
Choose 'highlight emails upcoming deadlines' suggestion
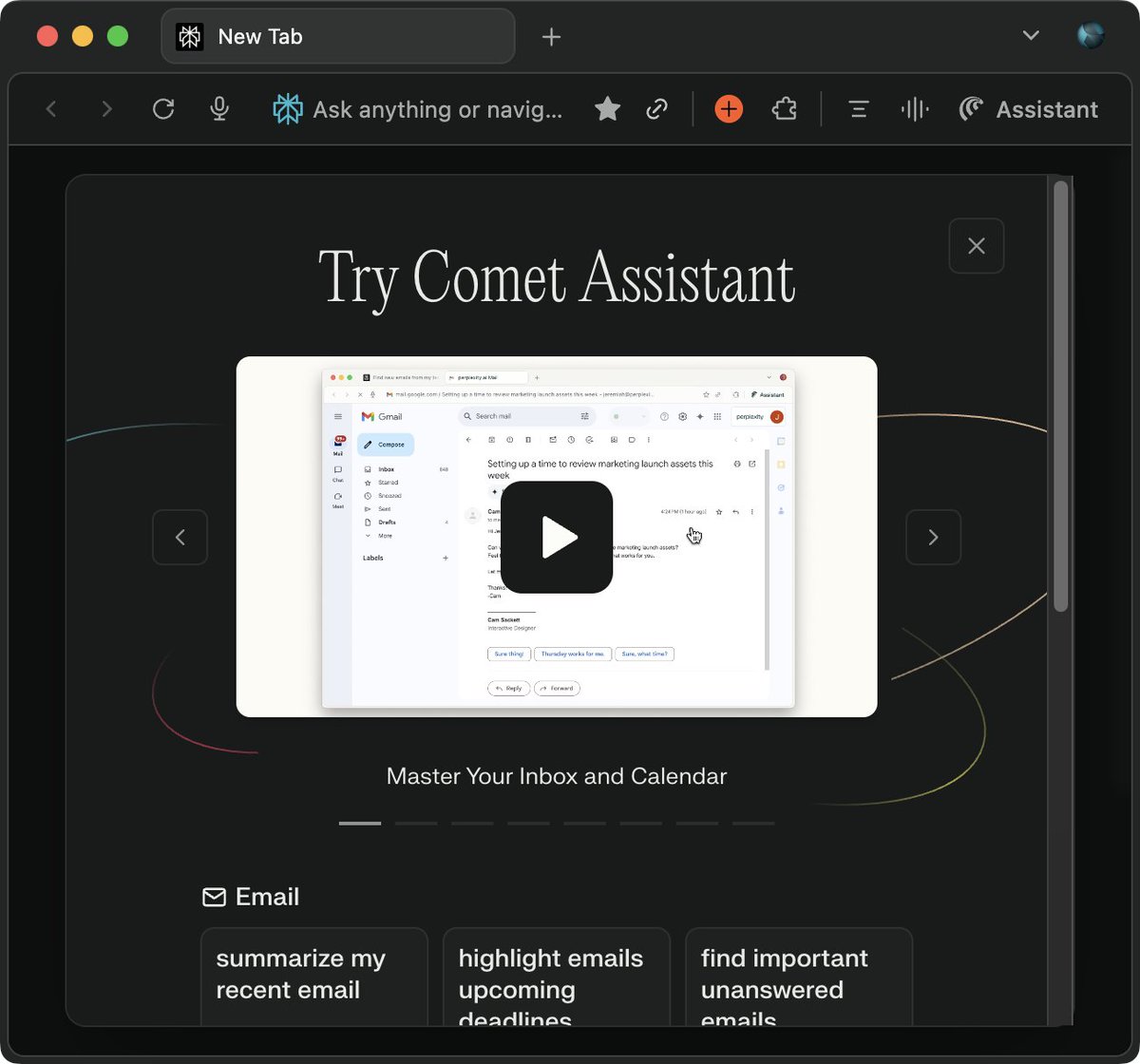pos(557,977)
